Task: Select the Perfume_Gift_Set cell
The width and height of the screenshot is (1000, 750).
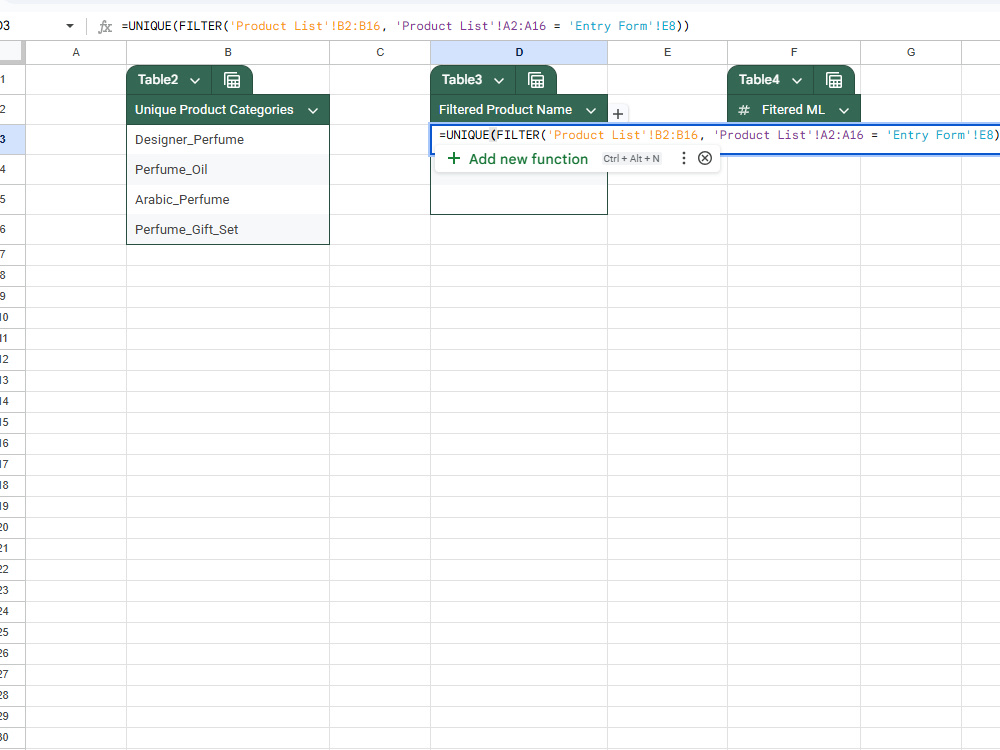Action: tap(228, 230)
